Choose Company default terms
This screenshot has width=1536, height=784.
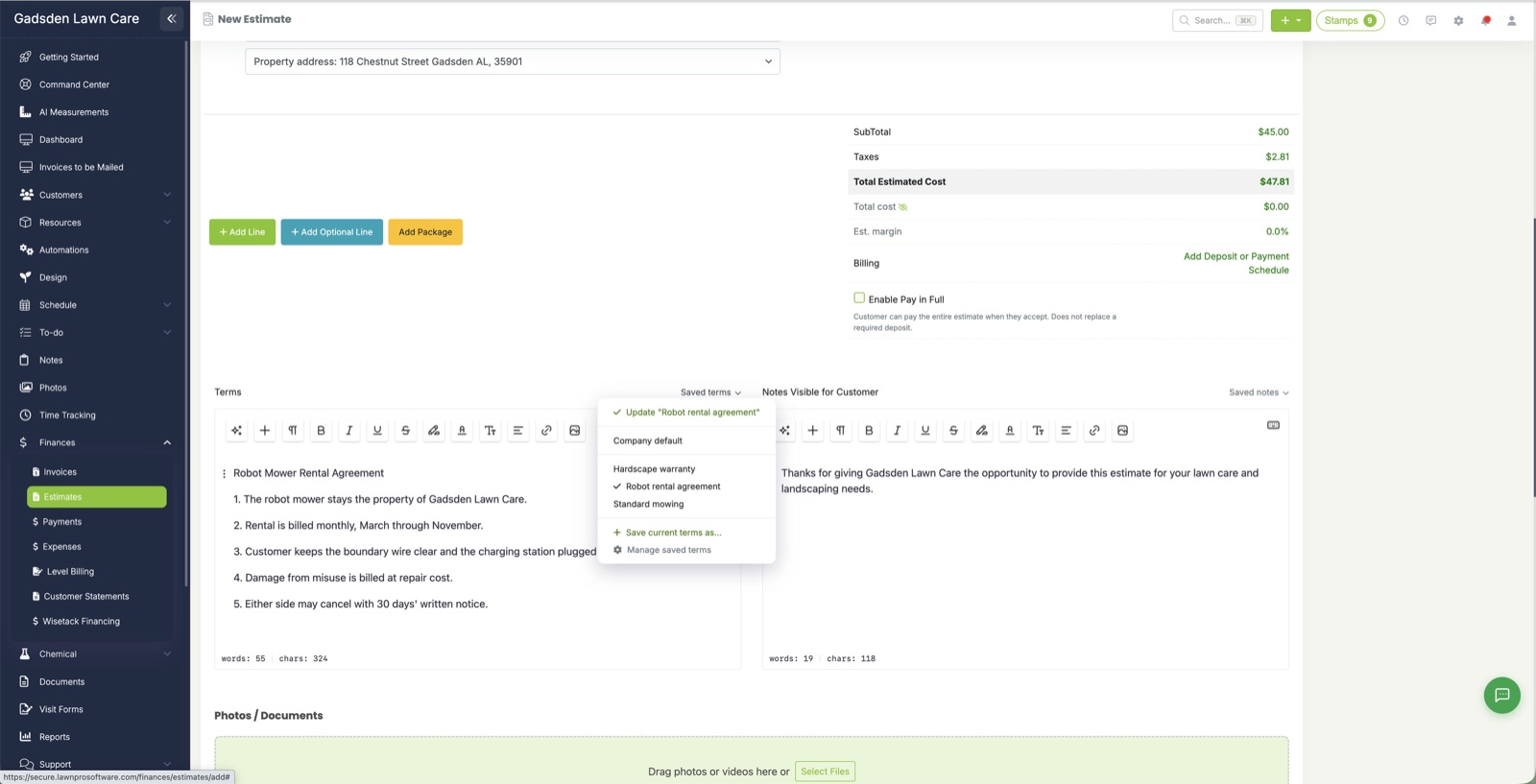(647, 440)
